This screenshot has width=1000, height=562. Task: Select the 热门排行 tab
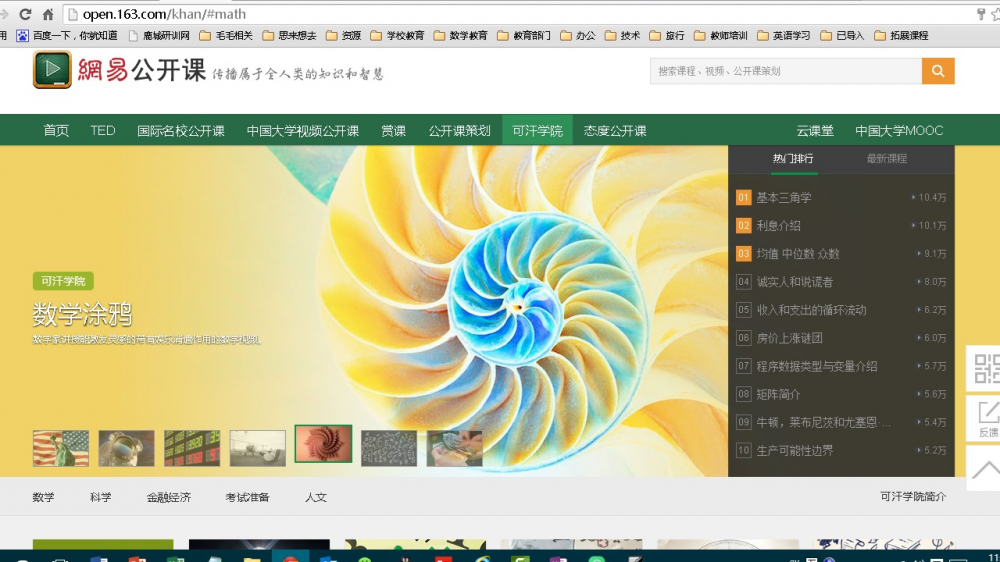pos(793,159)
